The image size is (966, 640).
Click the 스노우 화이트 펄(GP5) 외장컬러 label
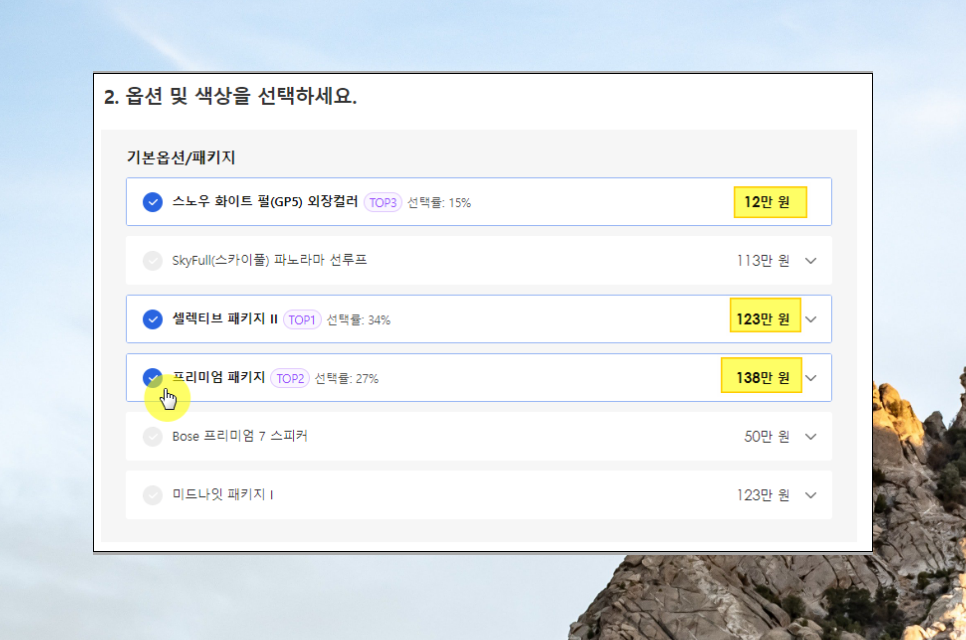pyautogui.click(x=265, y=201)
